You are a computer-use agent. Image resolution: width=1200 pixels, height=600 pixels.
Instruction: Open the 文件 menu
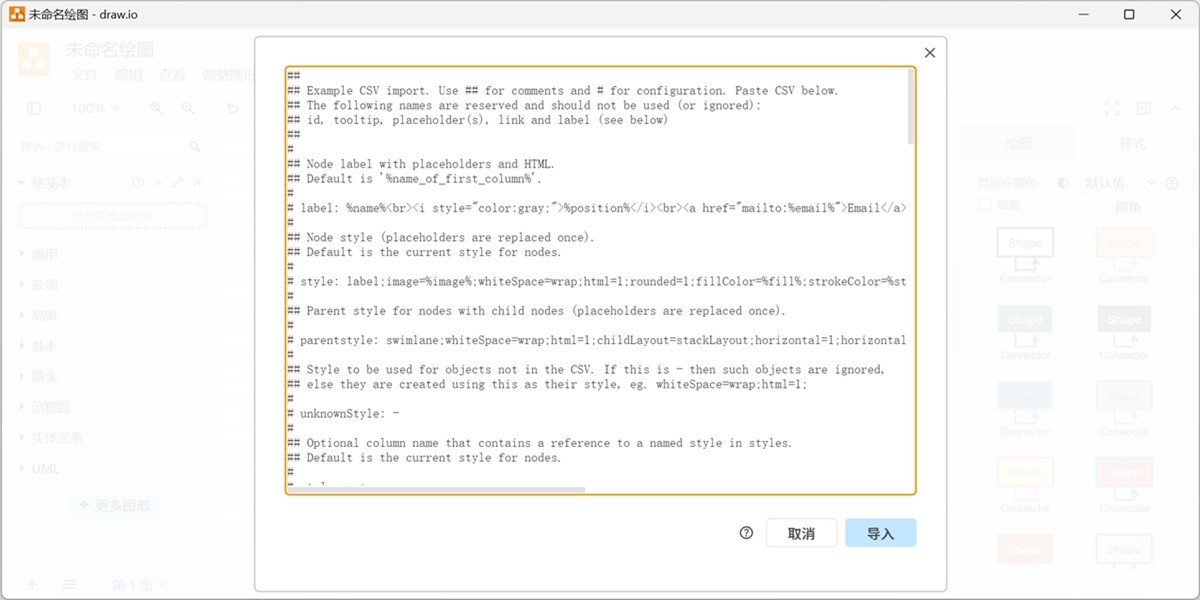pos(85,75)
